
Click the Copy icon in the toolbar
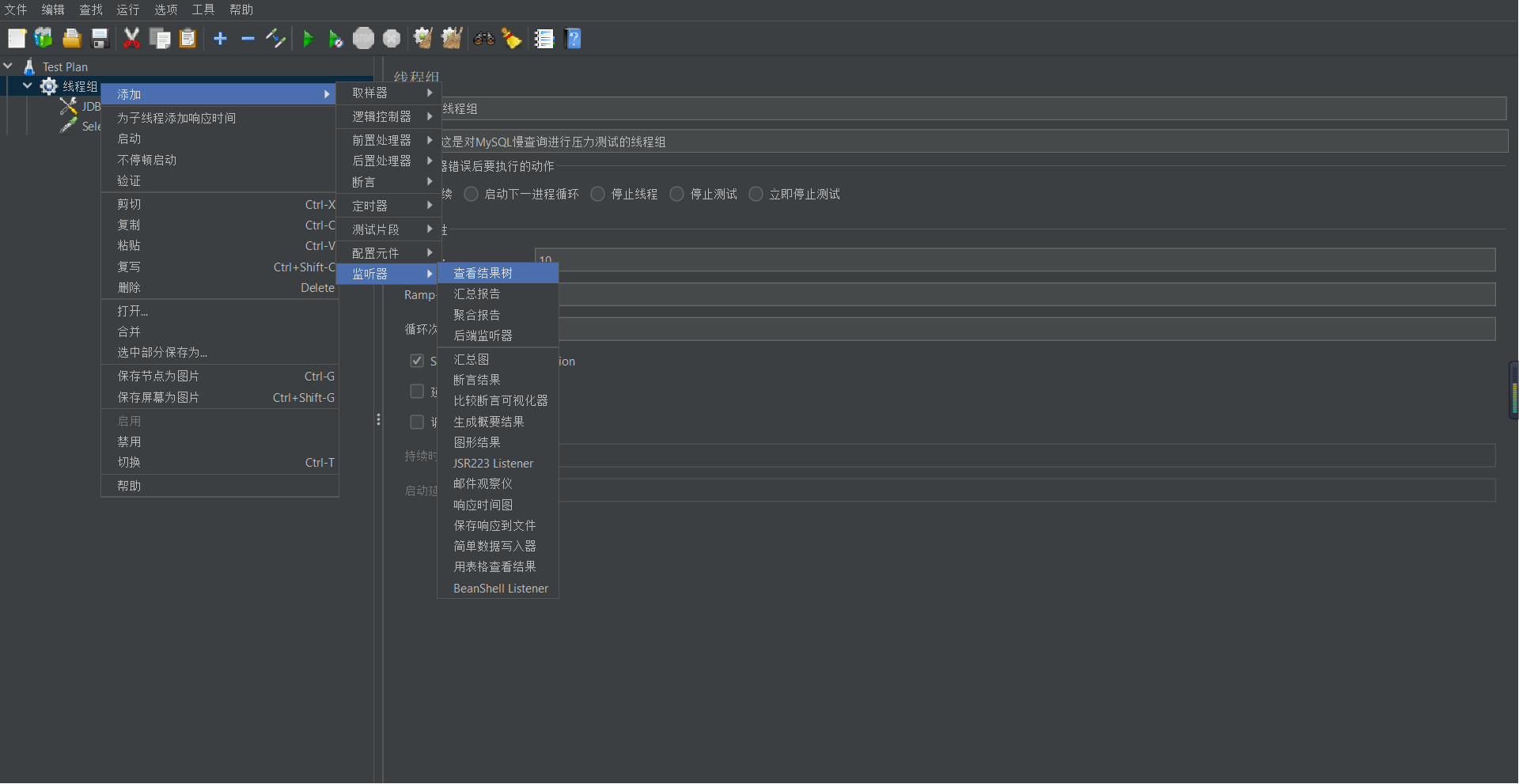pos(160,38)
